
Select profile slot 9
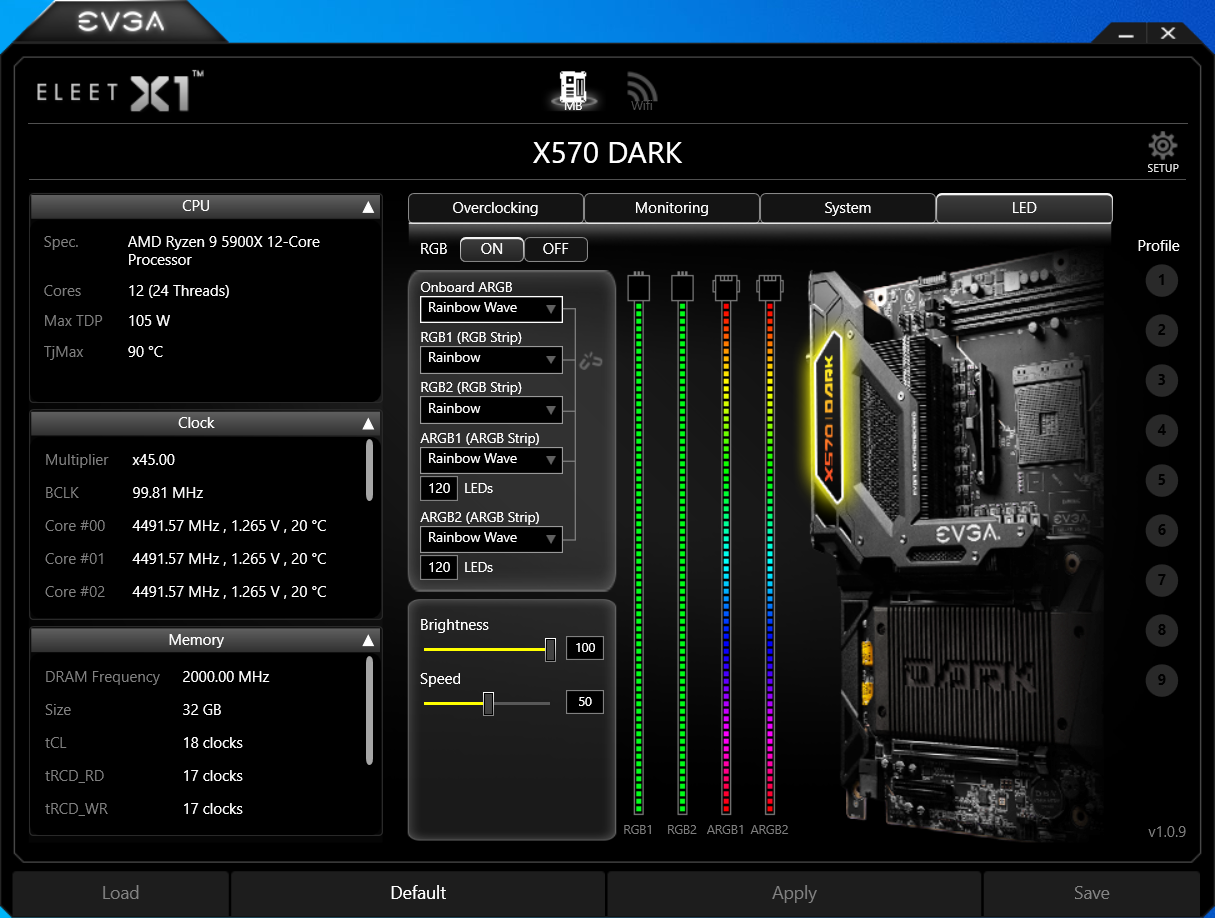(x=1161, y=680)
